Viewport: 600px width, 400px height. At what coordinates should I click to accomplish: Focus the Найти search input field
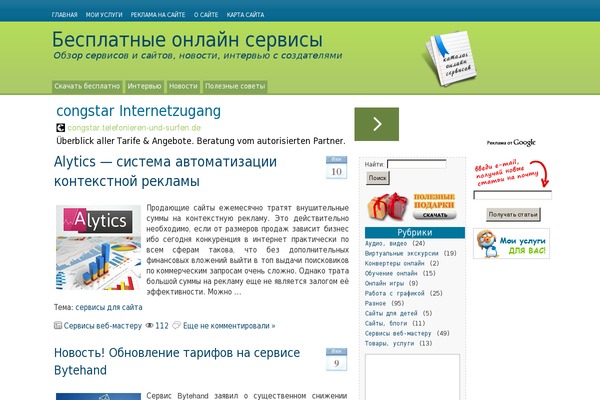coord(417,164)
